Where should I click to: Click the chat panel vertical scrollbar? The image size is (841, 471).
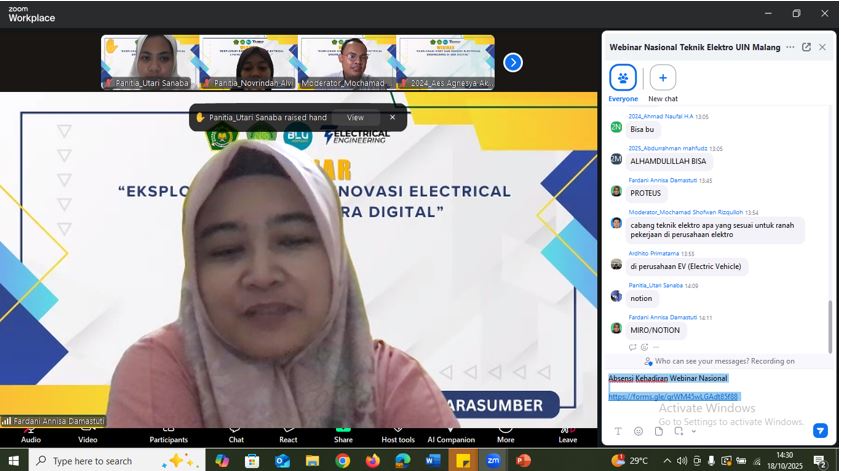[829, 325]
